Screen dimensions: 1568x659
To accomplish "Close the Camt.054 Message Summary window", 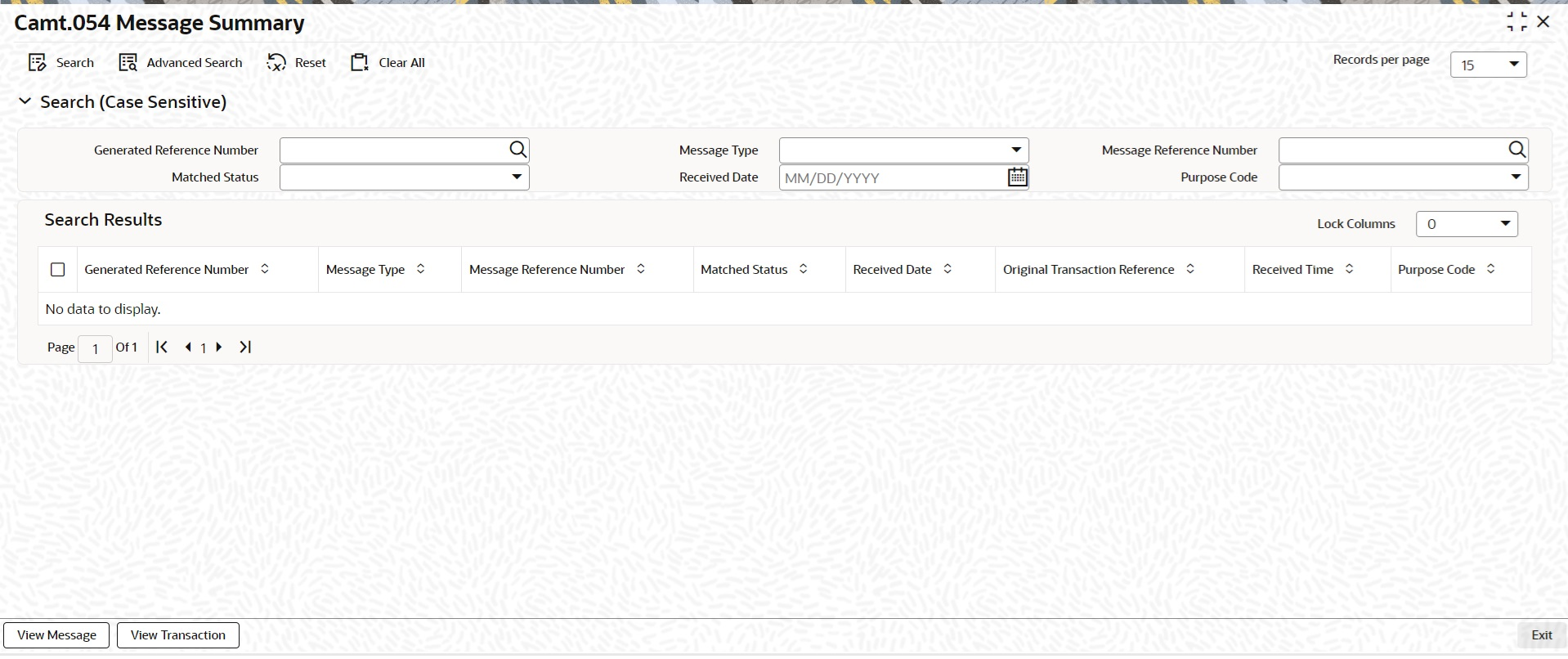I will tap(1543, 22).
